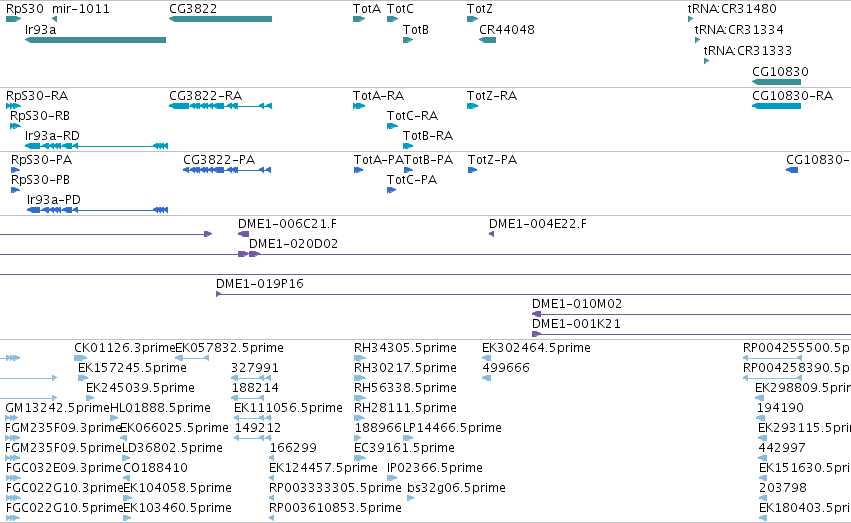The height and width of the screenshot is (523, 851).
Task: Select the TotB-PA protein label
Action: pyautogui.click(x=429, y=160)
